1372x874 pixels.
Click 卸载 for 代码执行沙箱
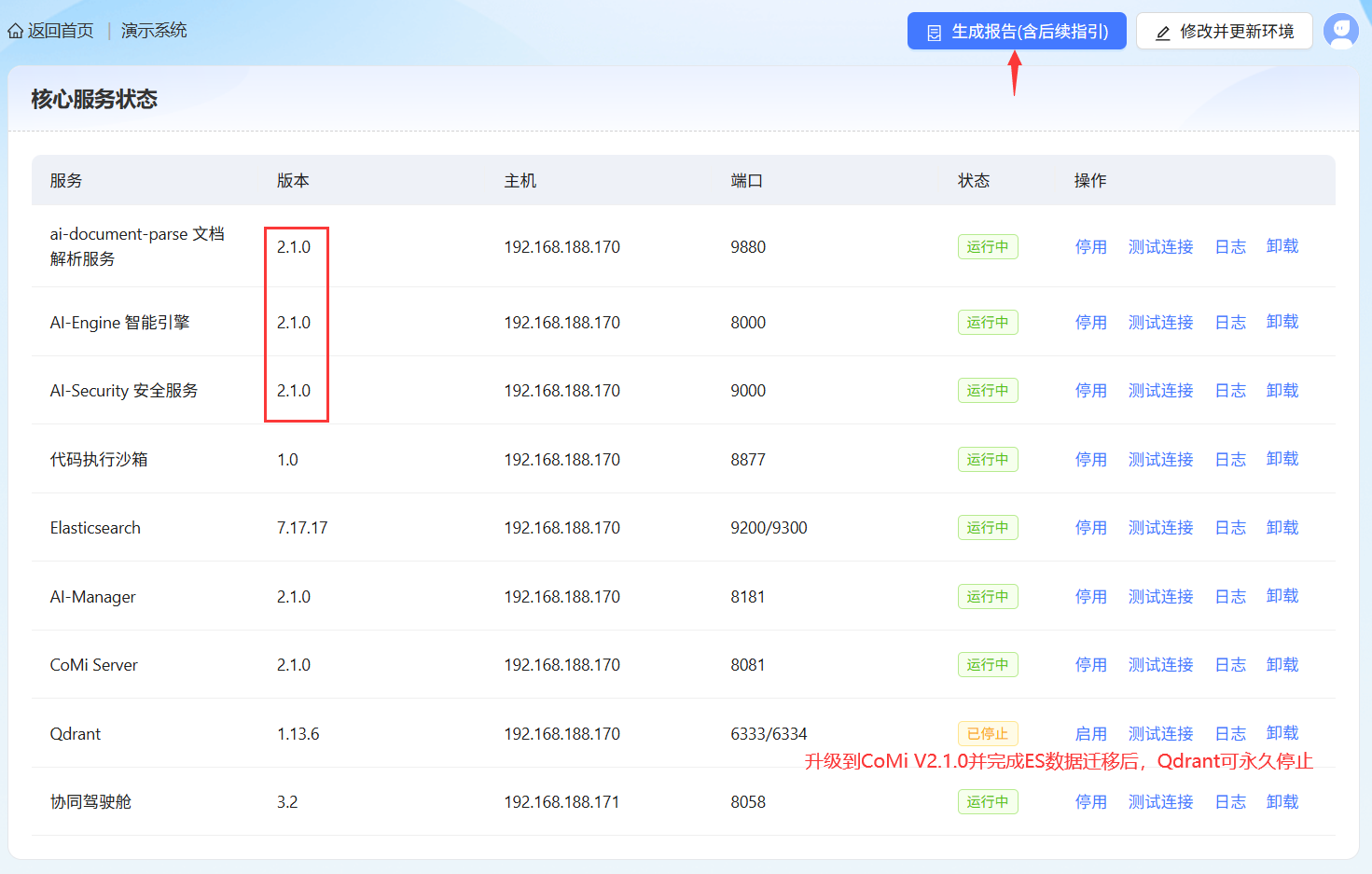tap(1282, 459)
